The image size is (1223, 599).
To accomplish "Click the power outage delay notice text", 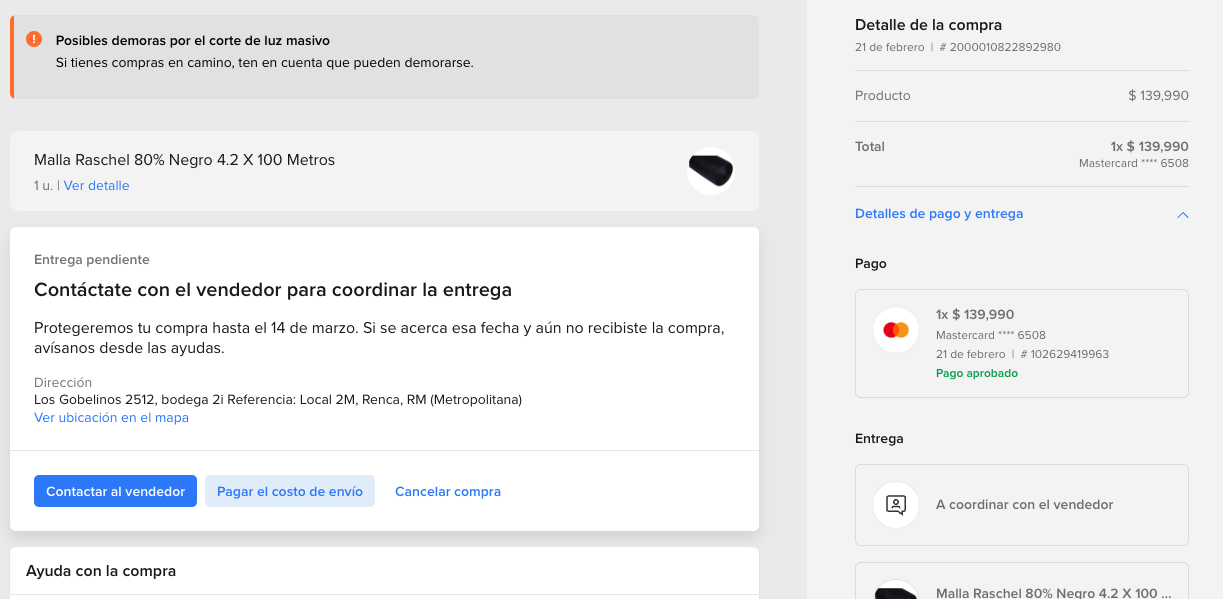I will pyautogui.click(x=264, y=62).
